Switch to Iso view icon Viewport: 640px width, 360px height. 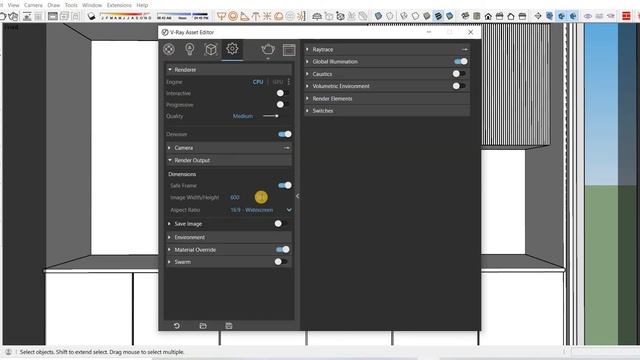[465, 16]
